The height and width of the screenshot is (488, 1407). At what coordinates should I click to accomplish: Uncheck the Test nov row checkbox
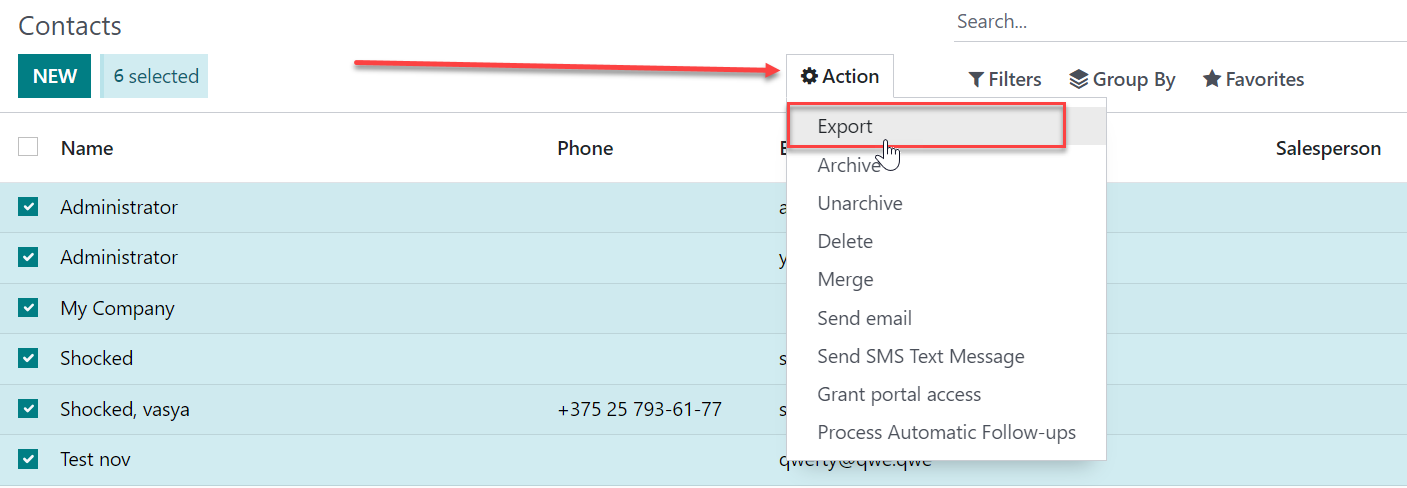pos(28,459)
